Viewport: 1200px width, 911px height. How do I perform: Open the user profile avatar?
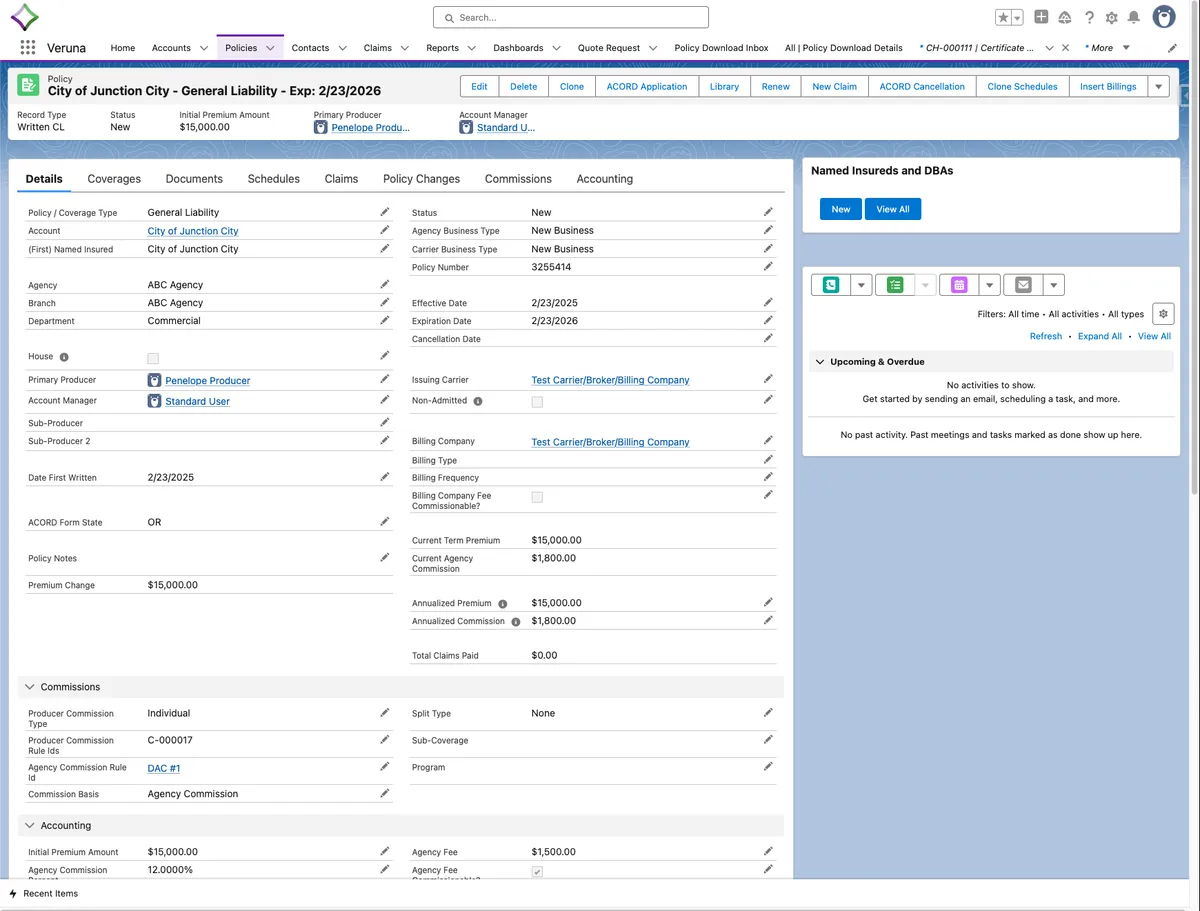point(1164,17)
